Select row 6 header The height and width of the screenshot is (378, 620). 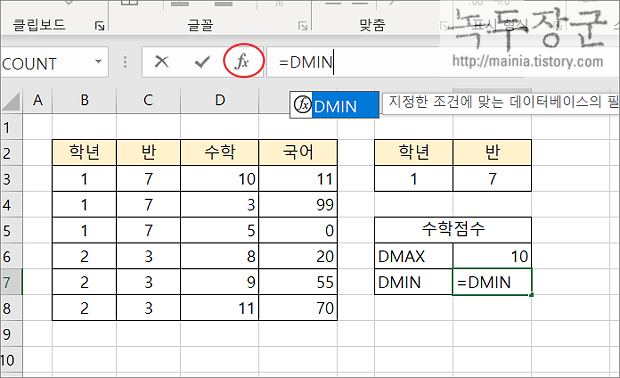tap(11, 257)
